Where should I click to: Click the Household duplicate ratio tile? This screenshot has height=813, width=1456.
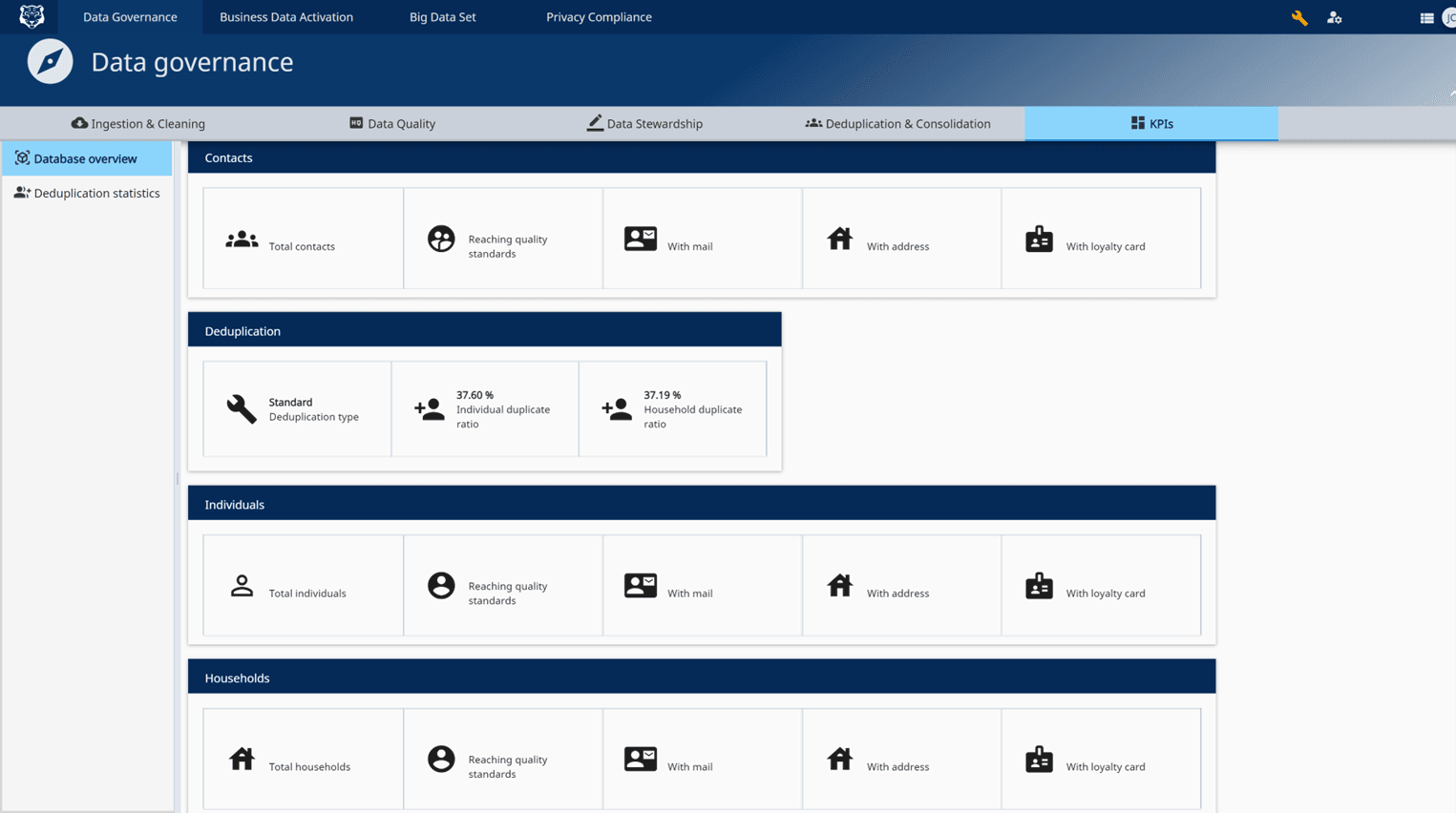tap(672, 409)
